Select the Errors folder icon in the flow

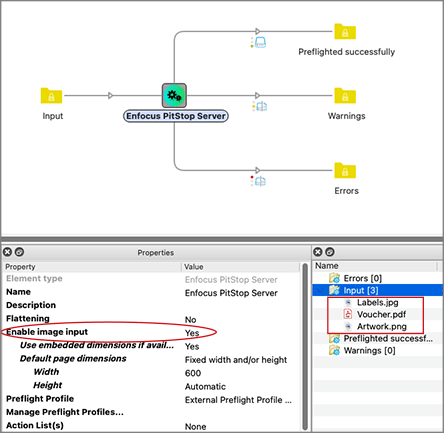point(345,170)
